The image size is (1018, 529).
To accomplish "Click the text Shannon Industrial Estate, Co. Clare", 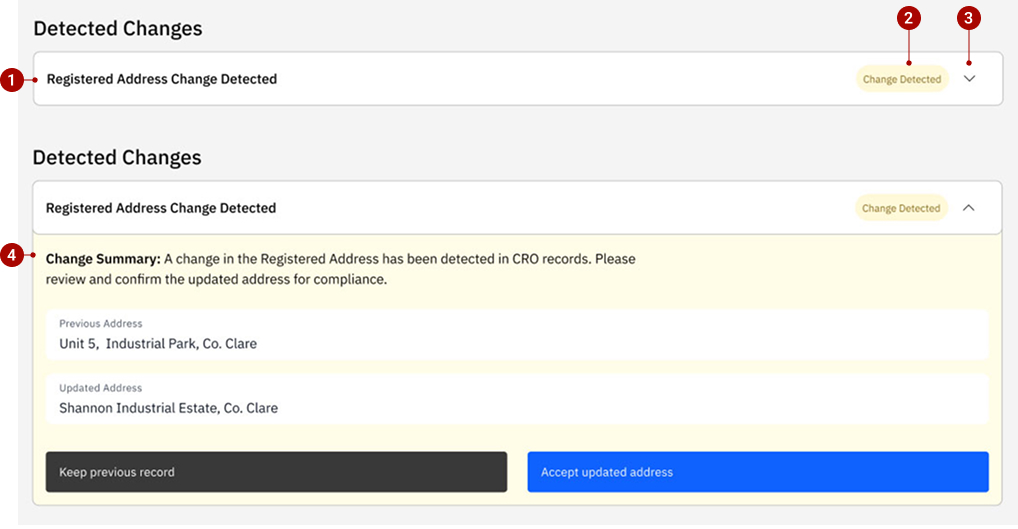I will coord(168,408).
